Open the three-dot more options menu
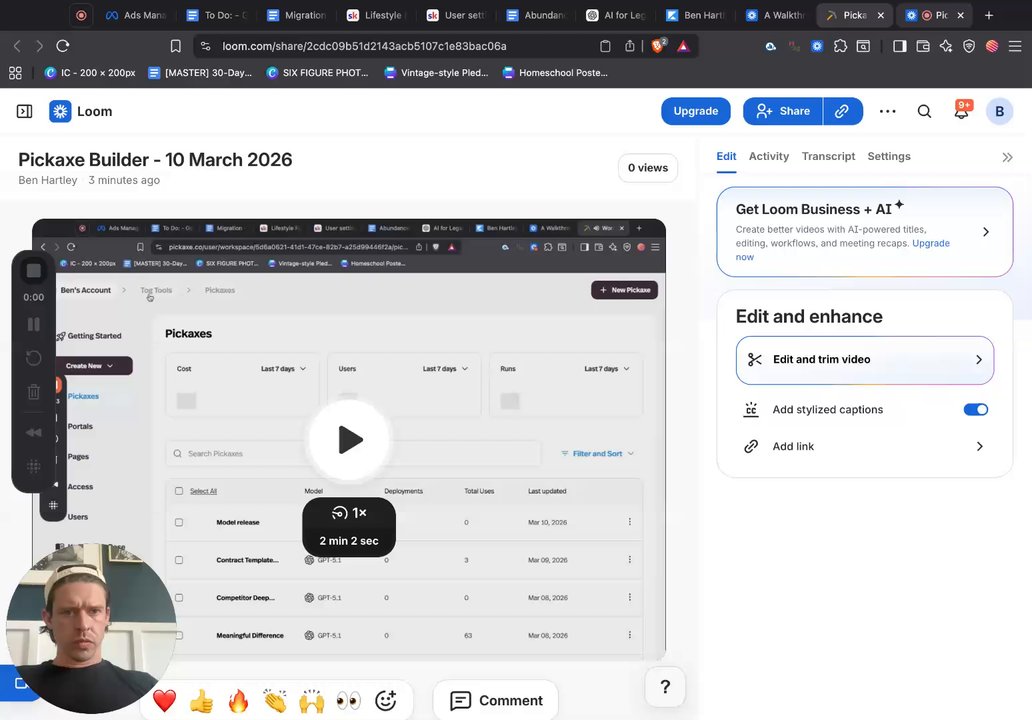 (x=887, y=111)
